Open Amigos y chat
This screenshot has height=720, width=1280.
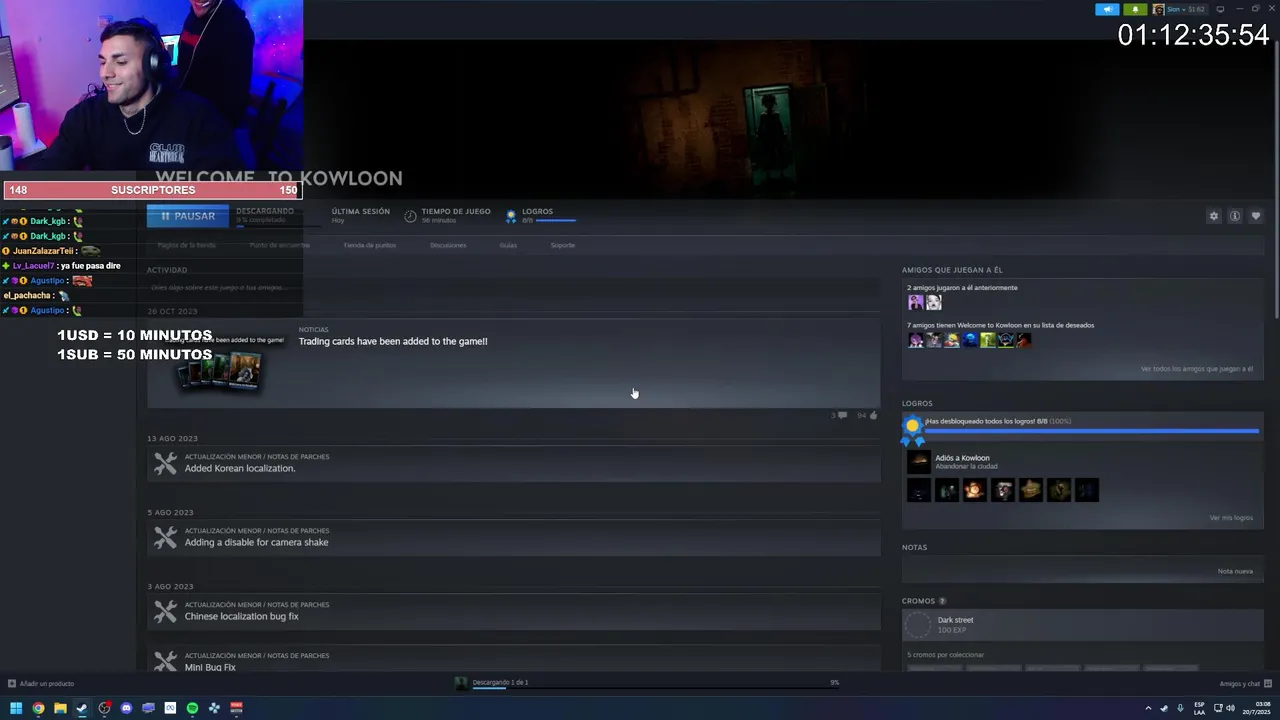pyautogui.click(x=1245, y=684)
